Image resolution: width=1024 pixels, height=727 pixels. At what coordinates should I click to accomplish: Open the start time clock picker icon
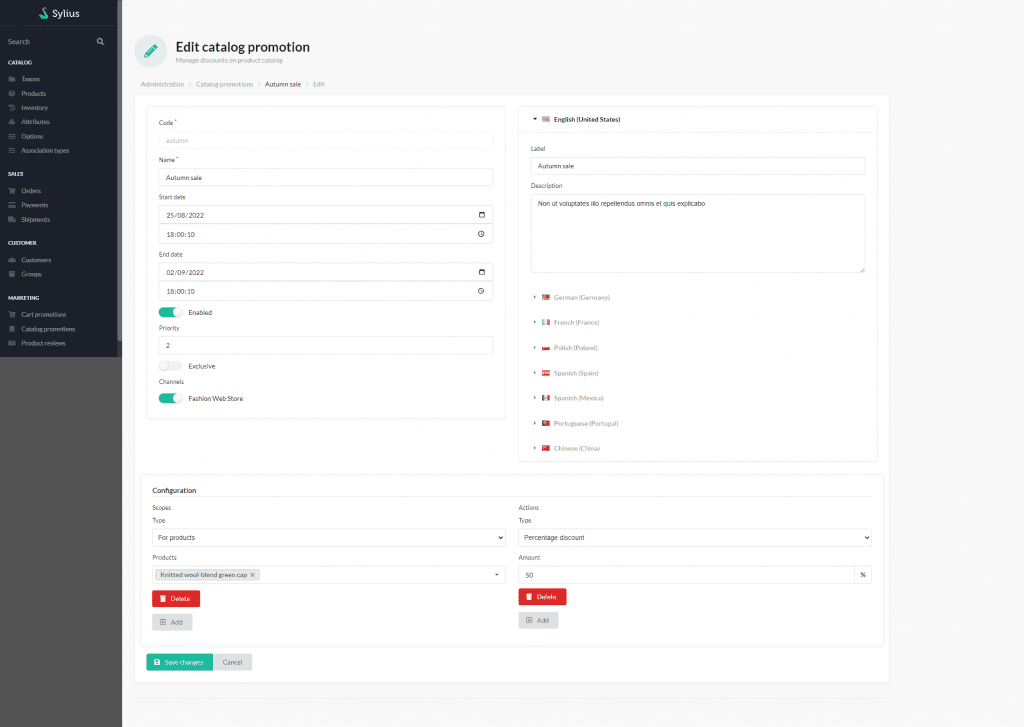pos(481,234)
